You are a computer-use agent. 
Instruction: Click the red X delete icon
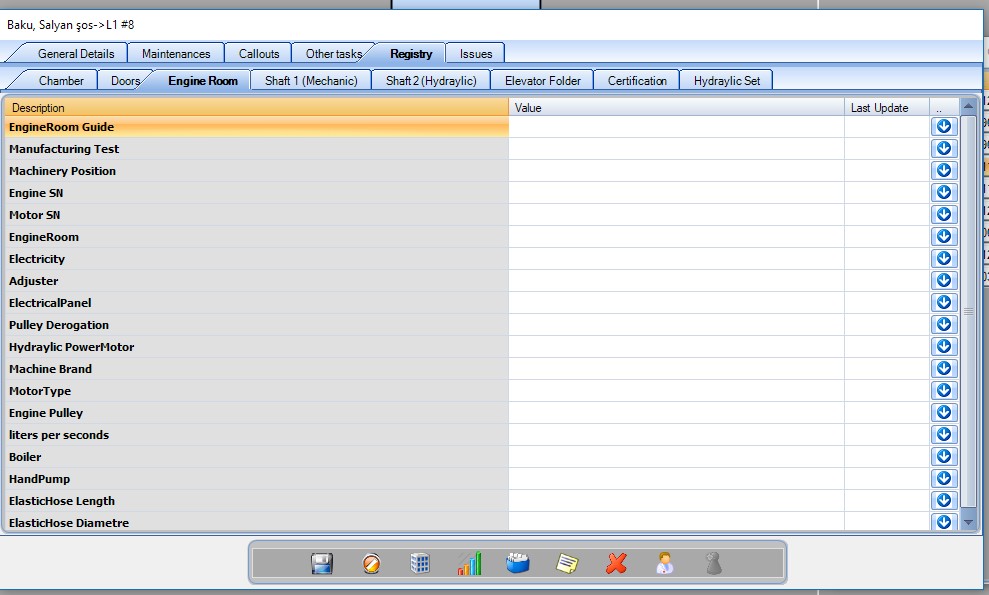point(616,564)
